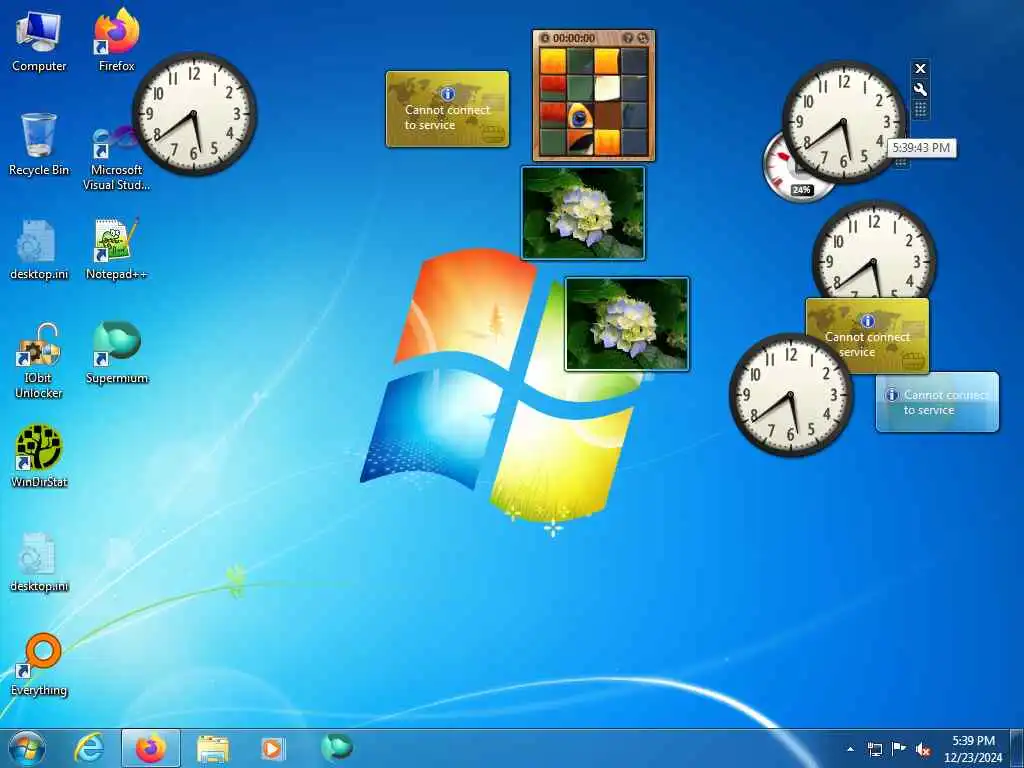Open the network status tray icon
This screenshot has width=1024, height=768.
coord(874,749)
